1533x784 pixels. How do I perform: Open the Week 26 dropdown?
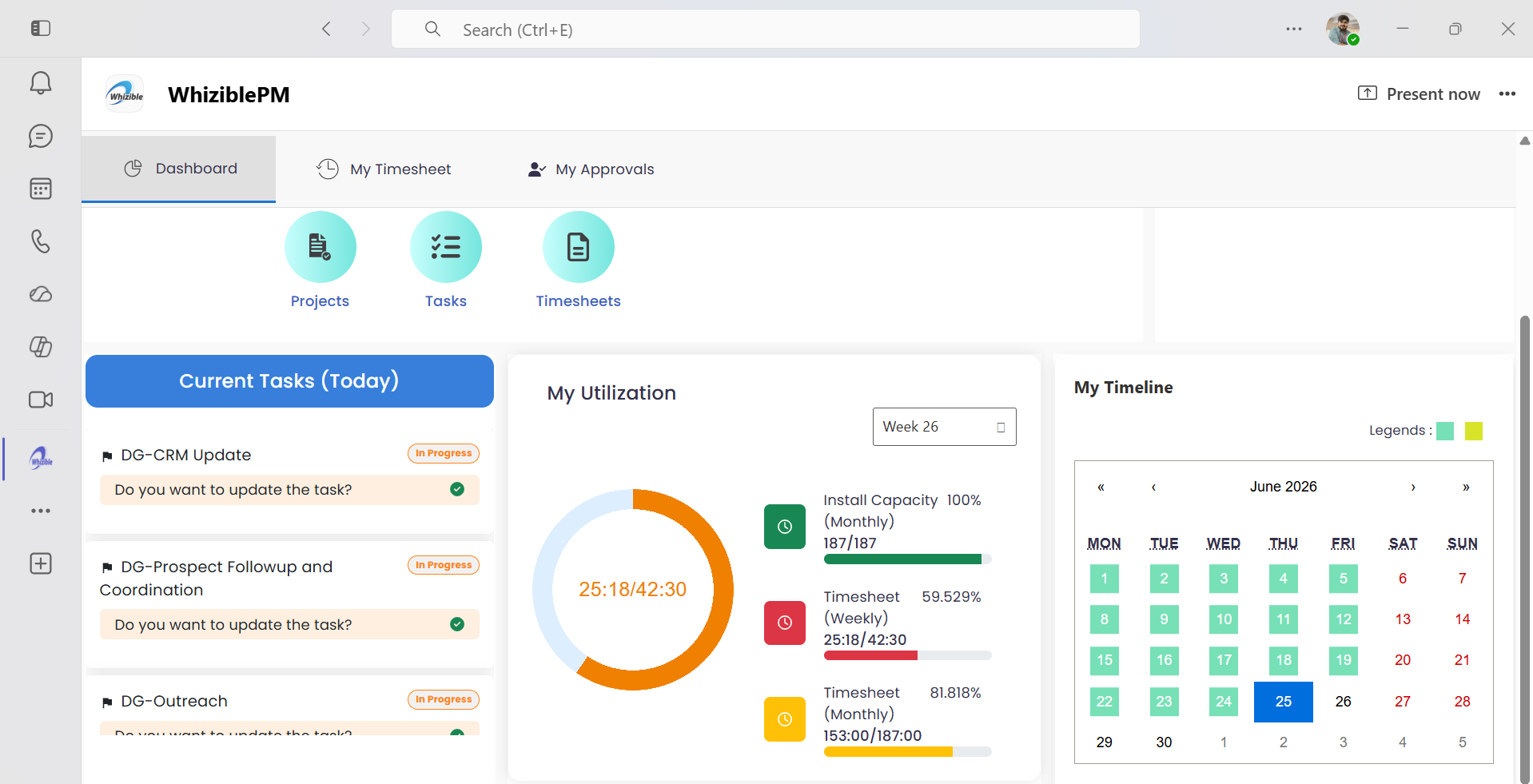pos(944,427)
